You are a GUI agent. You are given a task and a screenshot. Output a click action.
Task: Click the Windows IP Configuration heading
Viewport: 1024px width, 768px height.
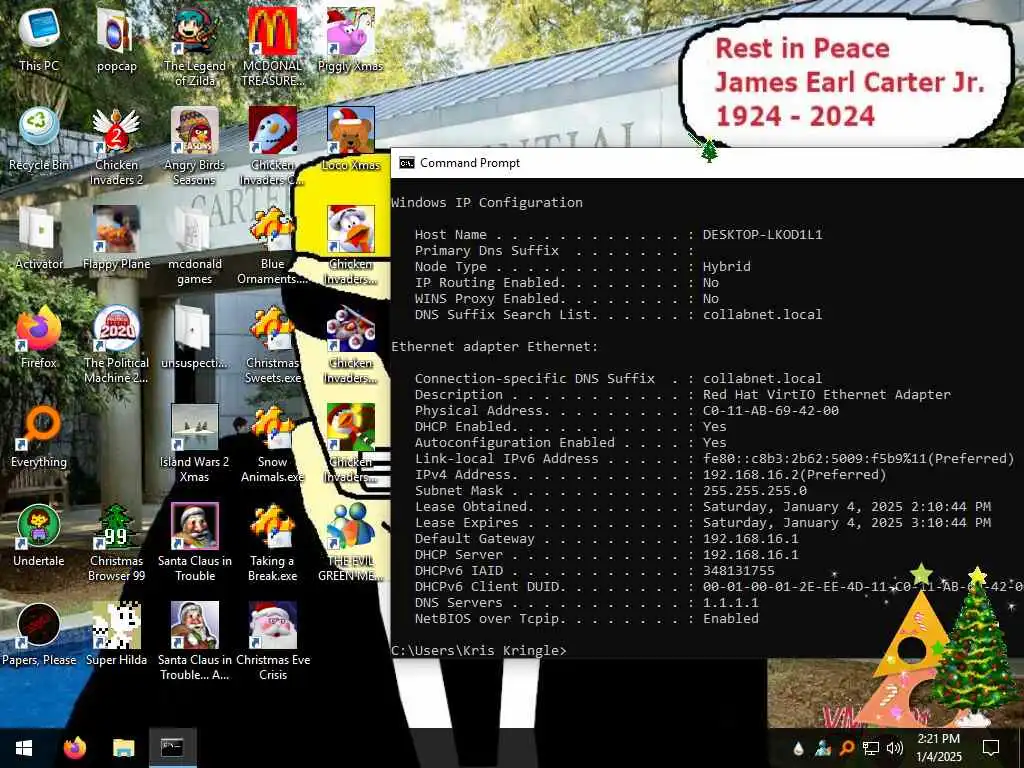487,202
